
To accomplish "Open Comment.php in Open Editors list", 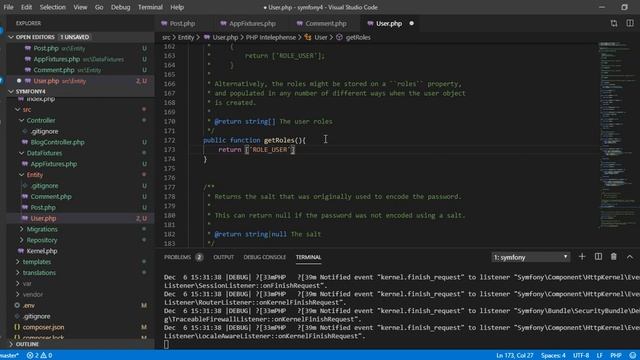I will pos(80,70).
